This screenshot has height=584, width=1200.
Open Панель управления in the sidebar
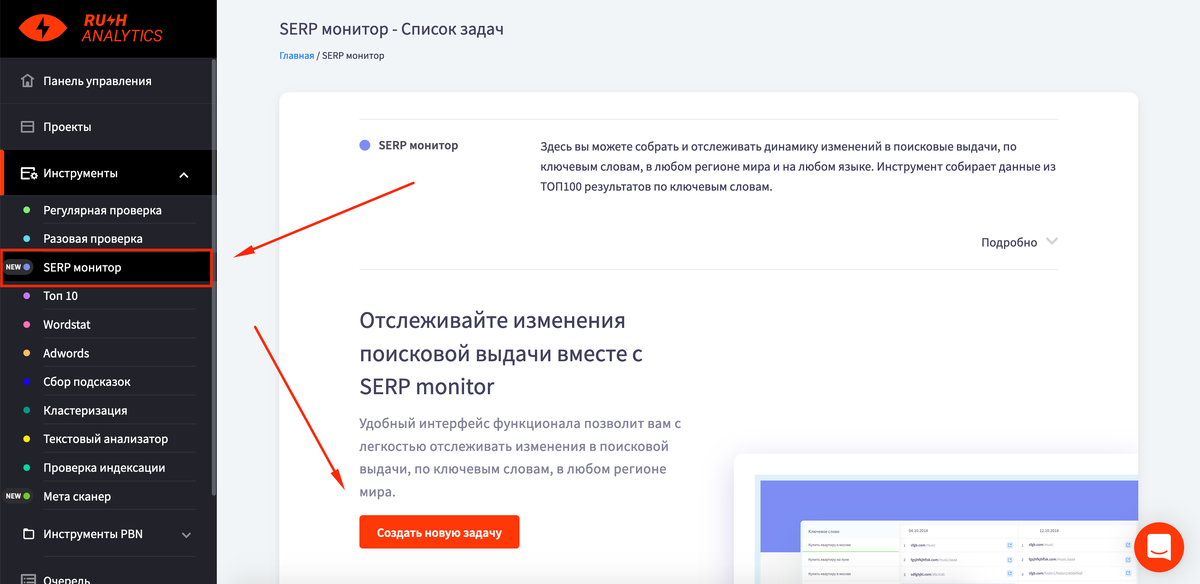click(x=98, y=81)
